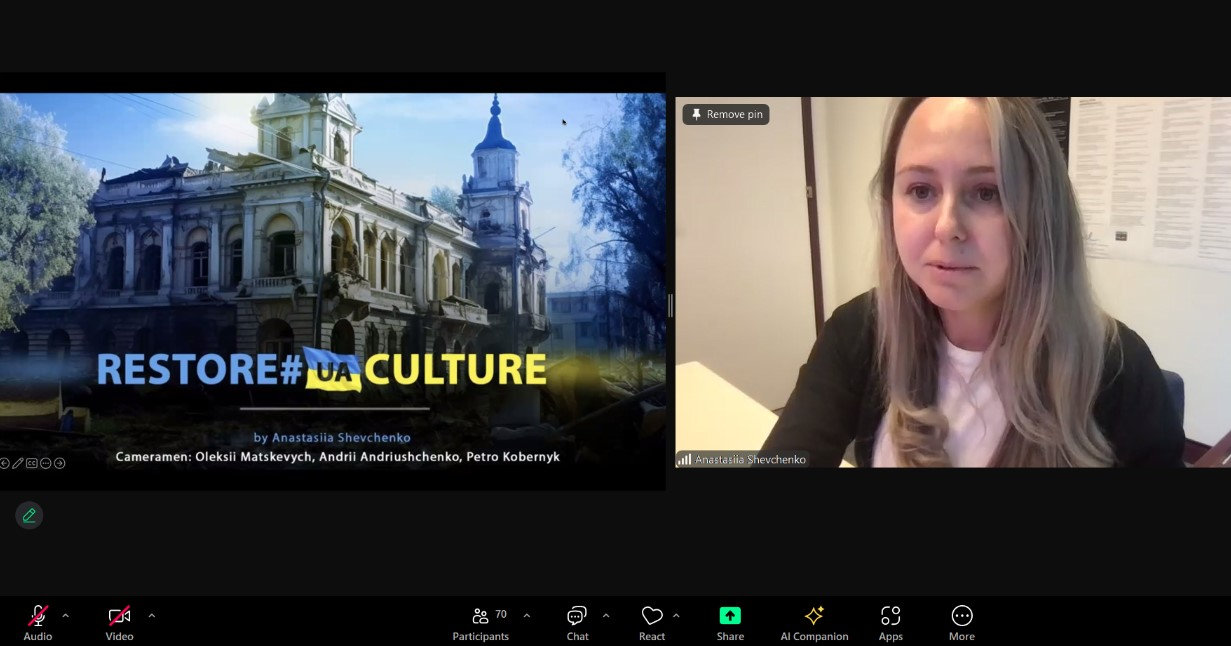
Task: Open the Chat panel
Action: tap(577, 623)
